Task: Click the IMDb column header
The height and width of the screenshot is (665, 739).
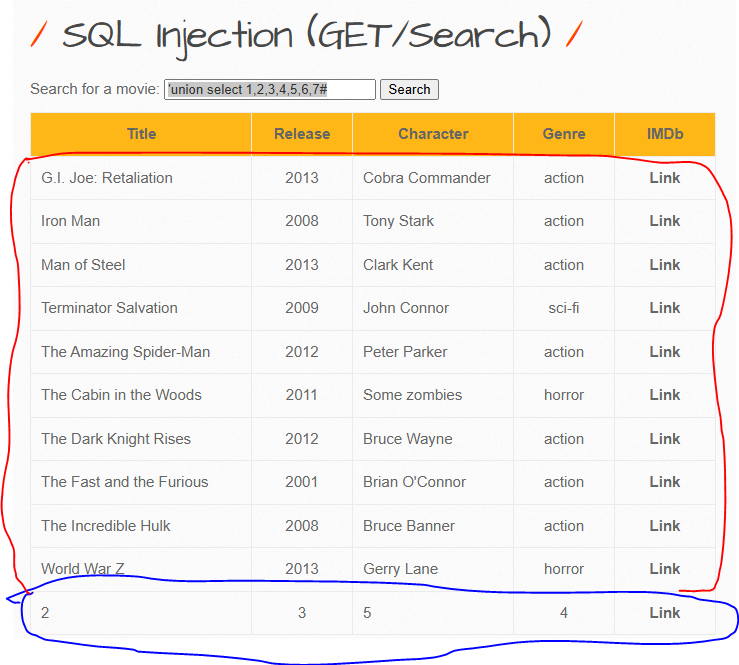Action: (665, 134)
